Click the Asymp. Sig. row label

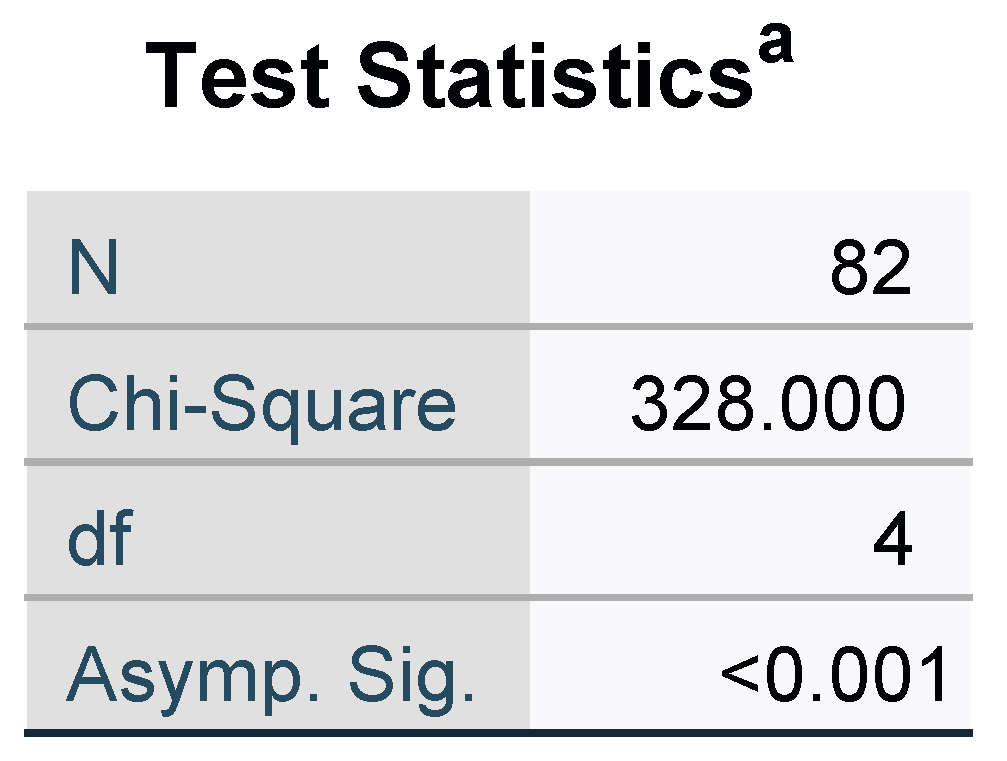pyautogui.click(x=270, y=675)
